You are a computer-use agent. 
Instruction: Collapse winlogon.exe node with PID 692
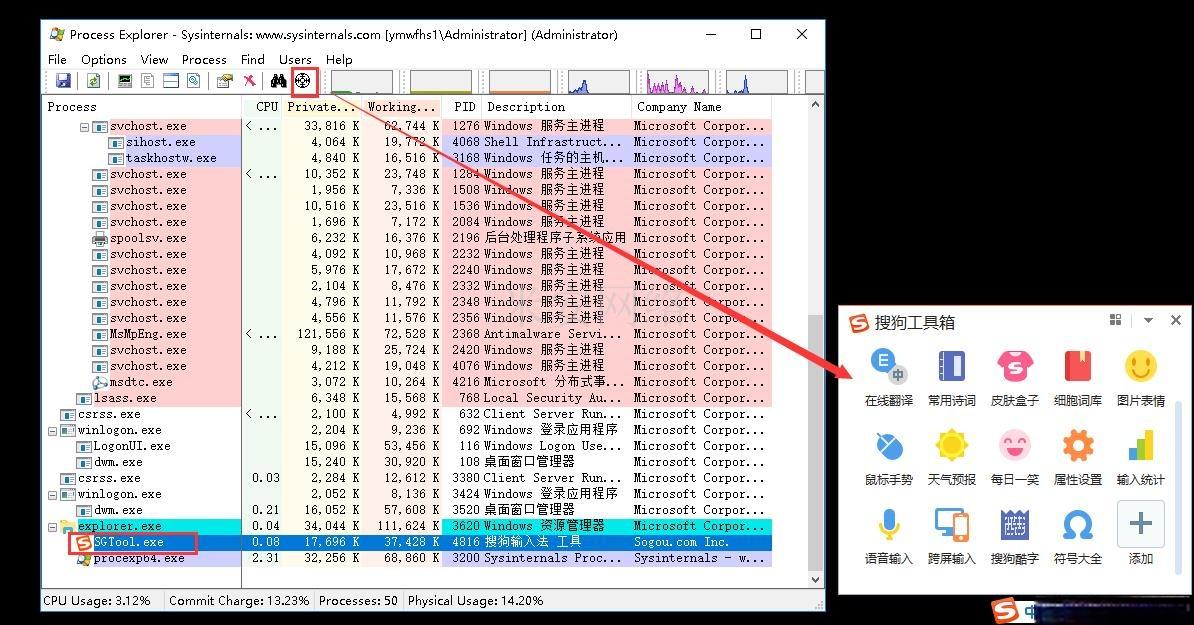(x=53, y=431)
